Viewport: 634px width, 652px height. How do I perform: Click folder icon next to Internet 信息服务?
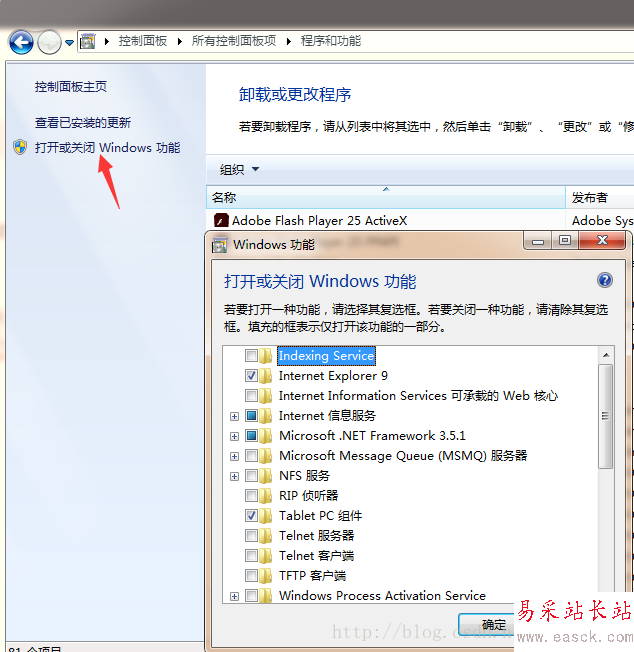coord(265,415)
